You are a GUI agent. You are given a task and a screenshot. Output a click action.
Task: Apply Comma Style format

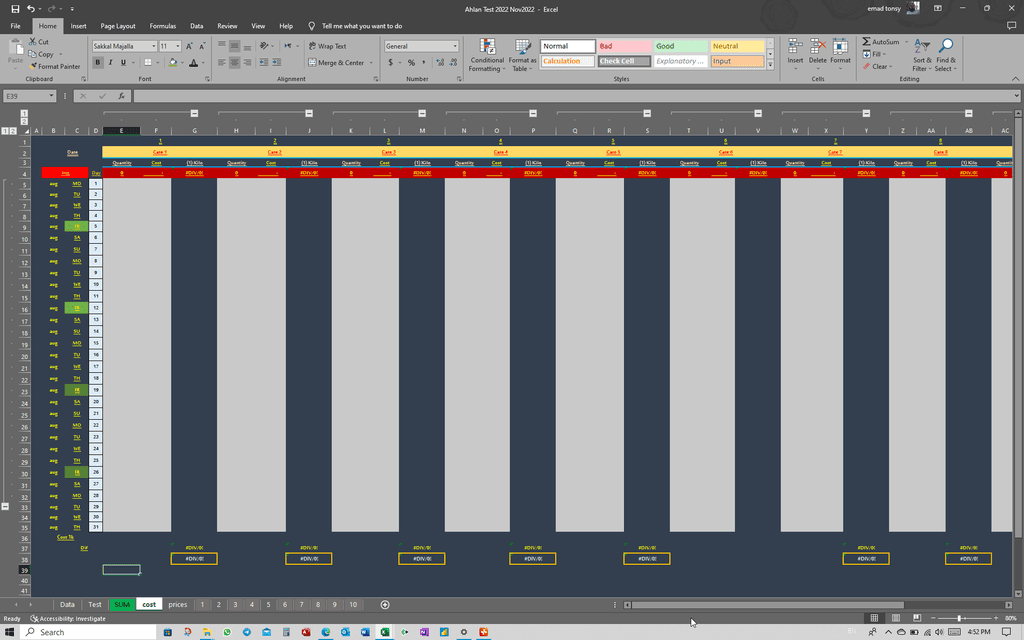(x=424, y=63)
